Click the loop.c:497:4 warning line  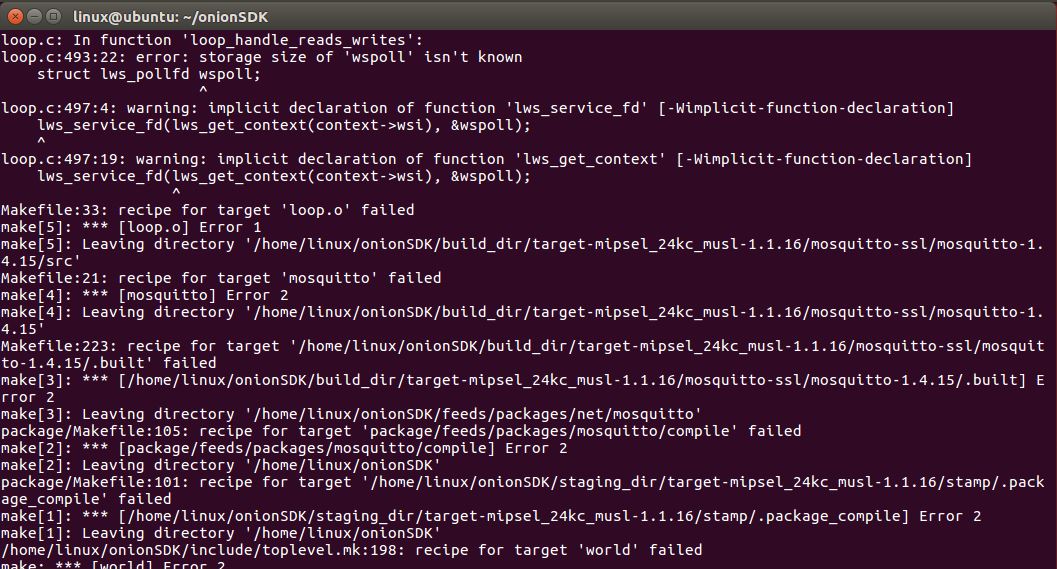coord(477,108)
